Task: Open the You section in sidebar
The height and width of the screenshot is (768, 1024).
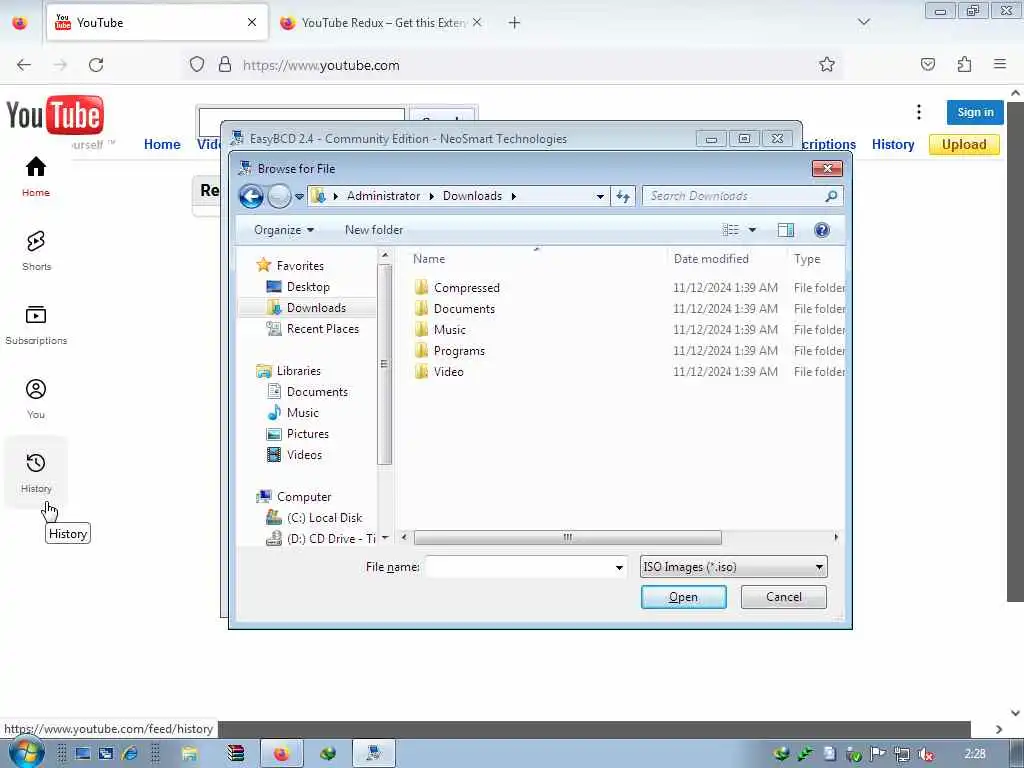Action: coord(36,398)
